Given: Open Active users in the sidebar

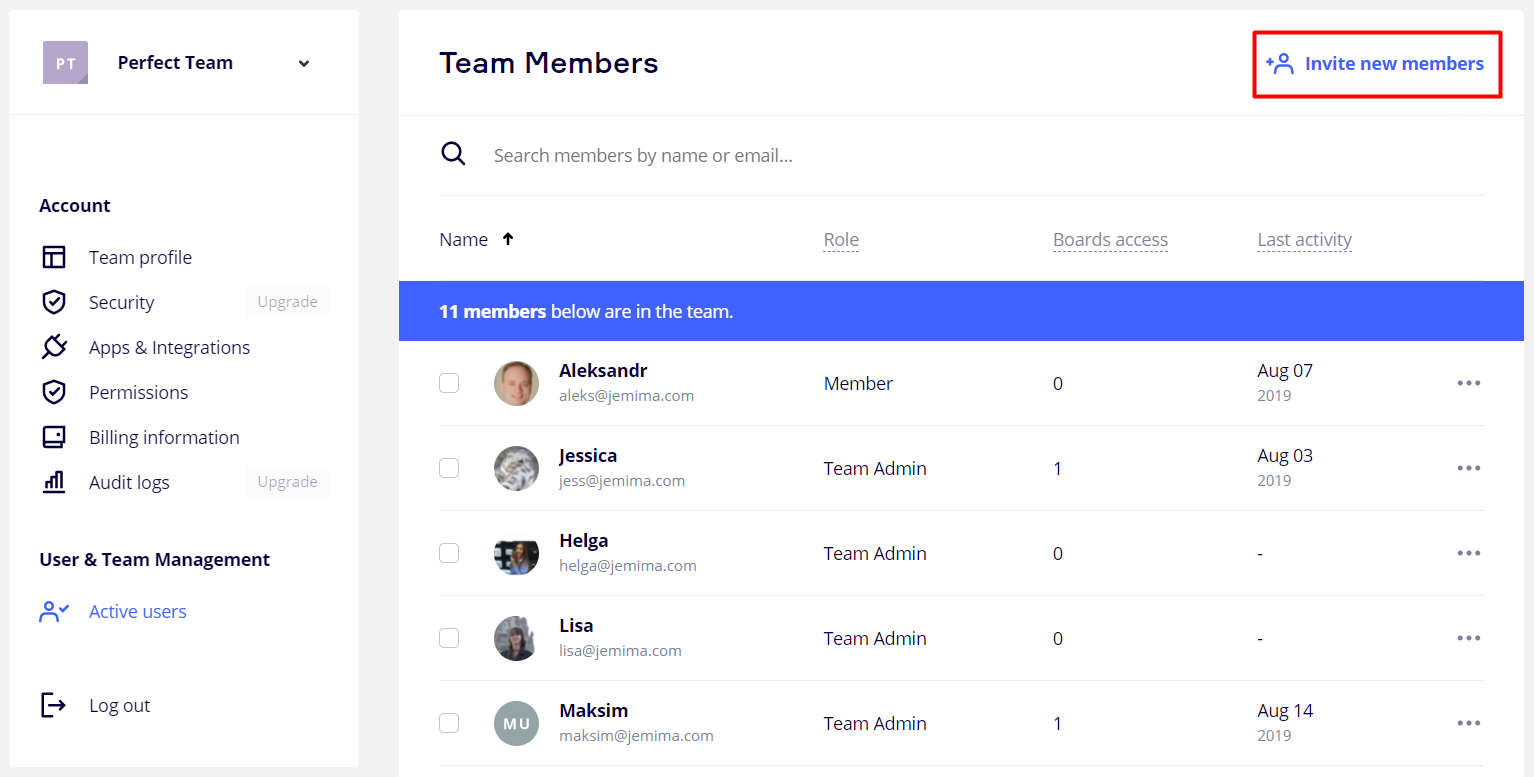Looking at the screenshot, I should tap(137, 611).
